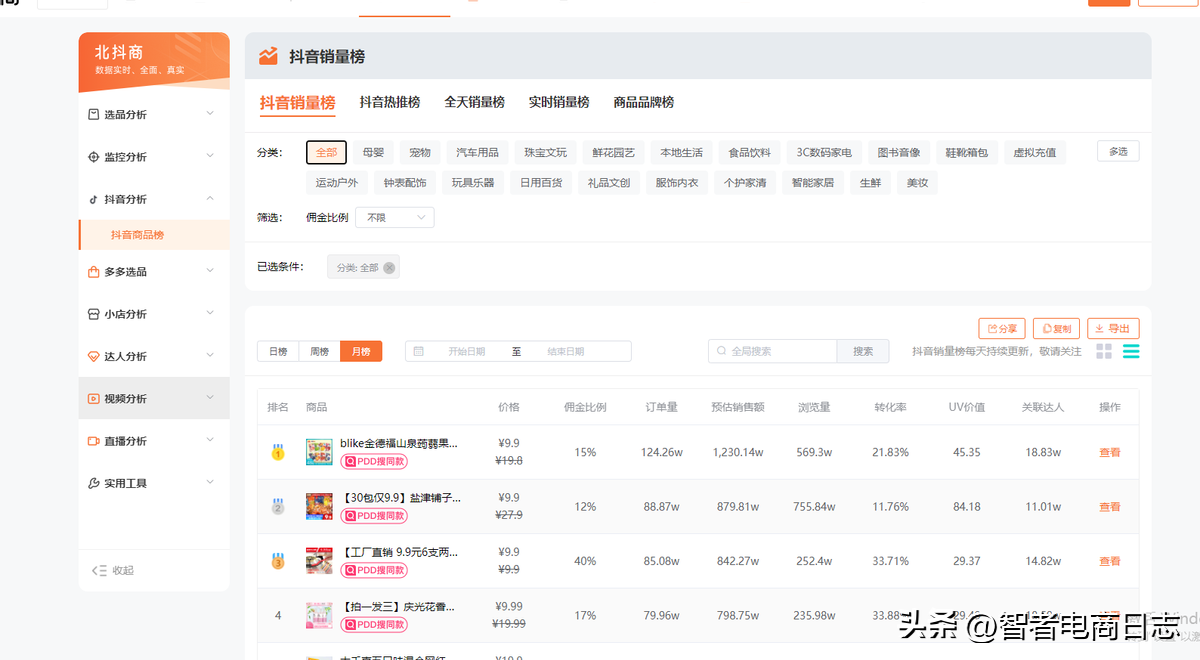Switch to 商品品牌榜 tab
The width and height of the screenshot is (1200, 660).
(644, 102)
